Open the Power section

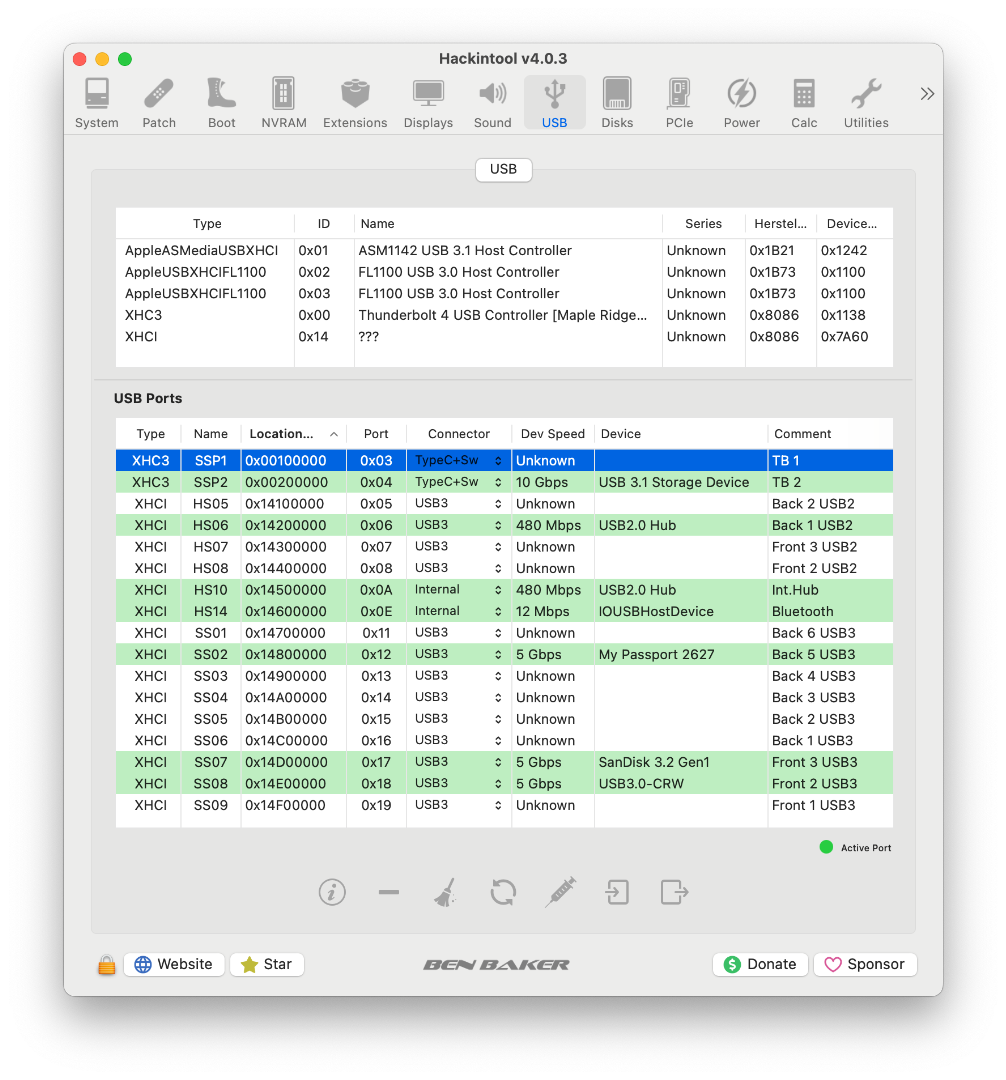742,103
